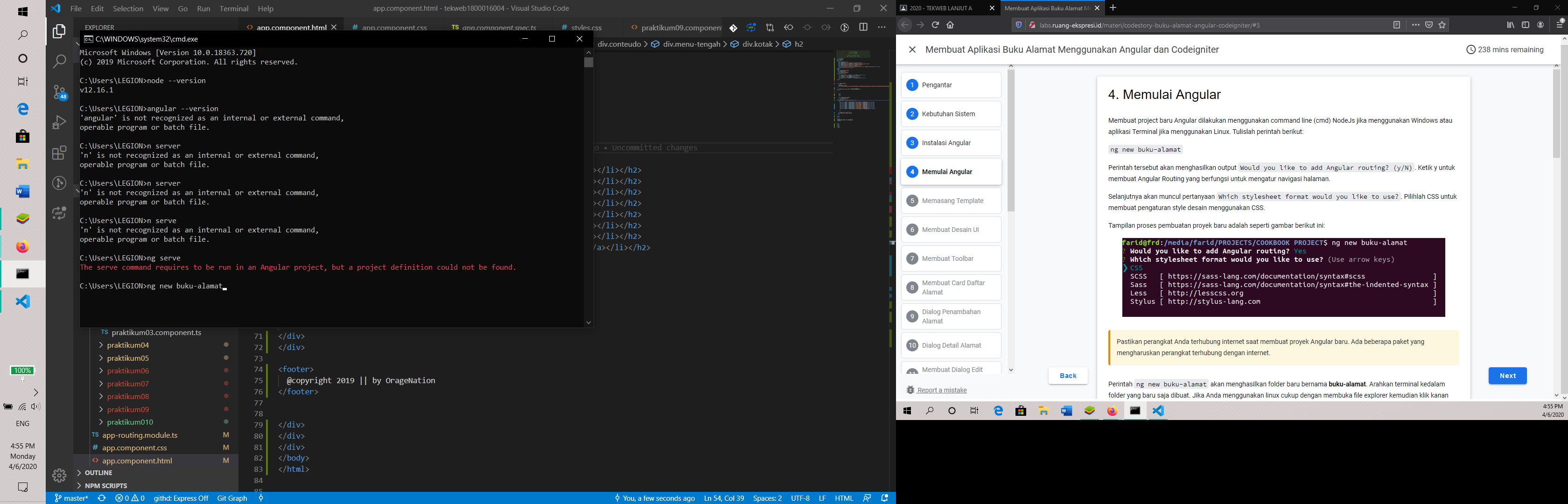Expand praktikum04 folder in explorer
Image resolution: width=1568 pixels, height=504 pixels.
[x=128, y=345]
